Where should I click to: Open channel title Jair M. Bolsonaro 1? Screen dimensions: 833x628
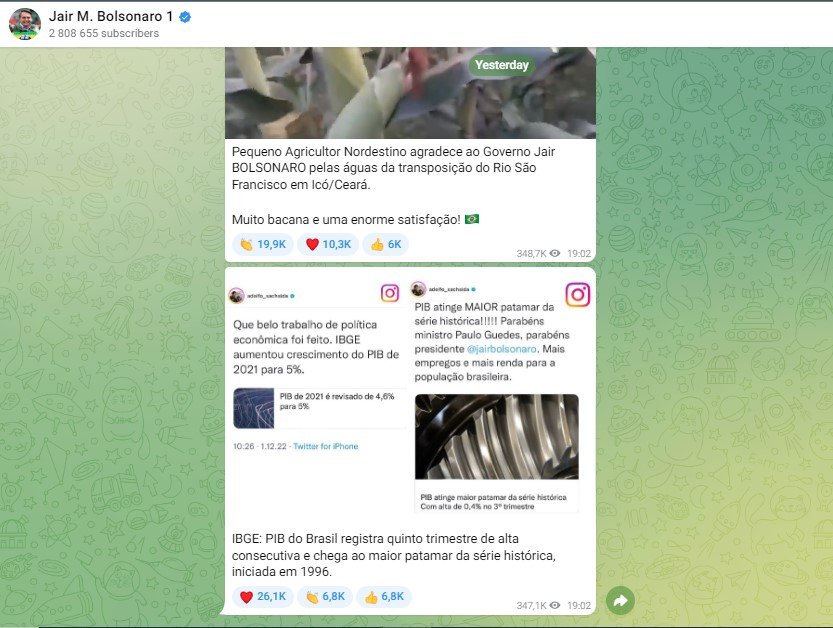(111, 16)
